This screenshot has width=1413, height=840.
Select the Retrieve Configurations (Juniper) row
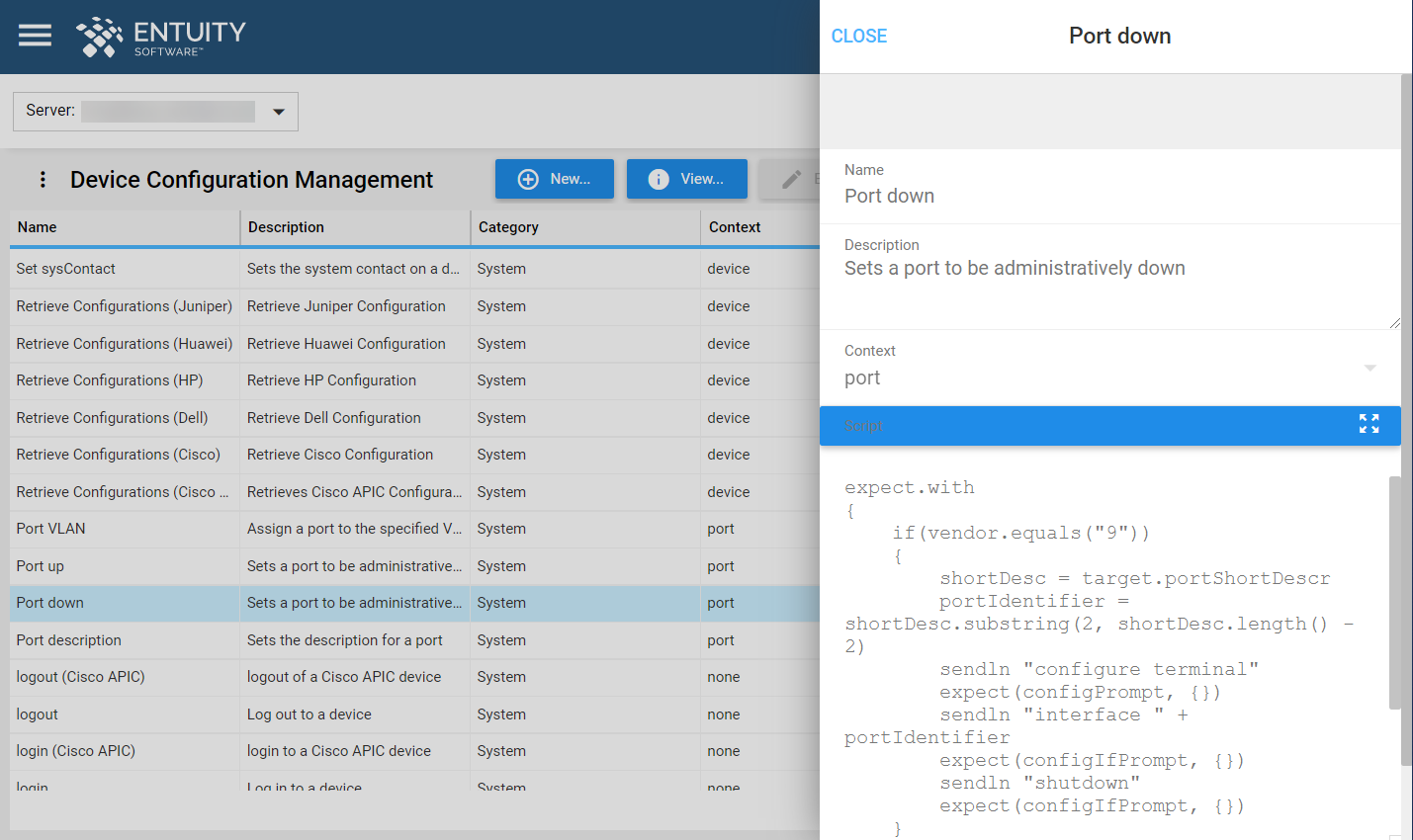124,306
